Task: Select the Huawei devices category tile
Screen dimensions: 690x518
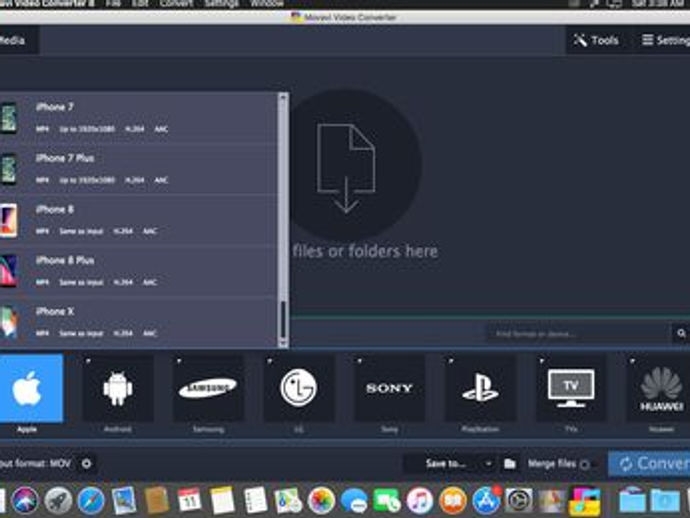Action: point(659,388)
